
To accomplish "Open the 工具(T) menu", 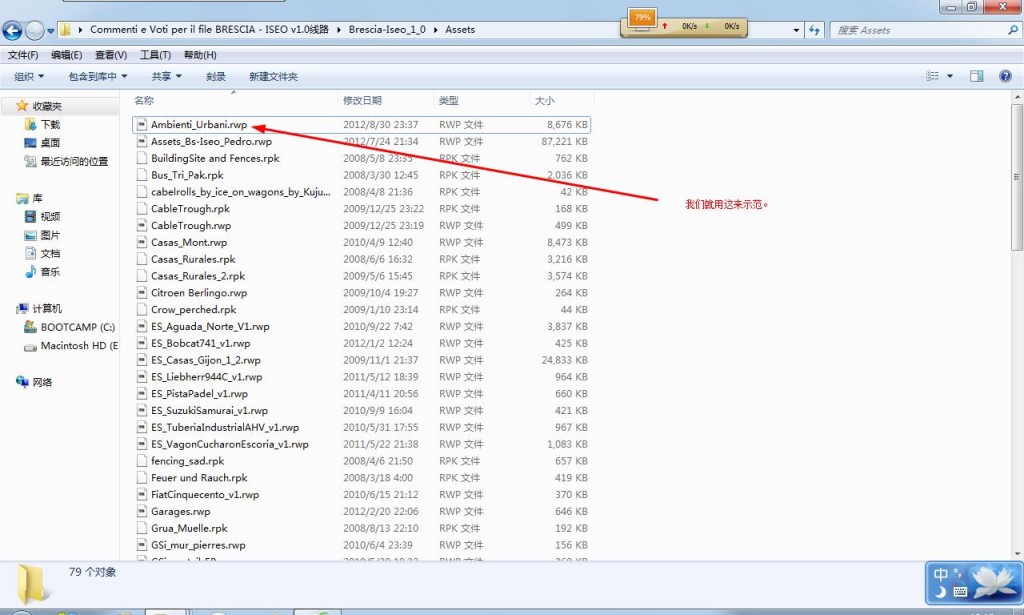I will [x=155, y=55].
